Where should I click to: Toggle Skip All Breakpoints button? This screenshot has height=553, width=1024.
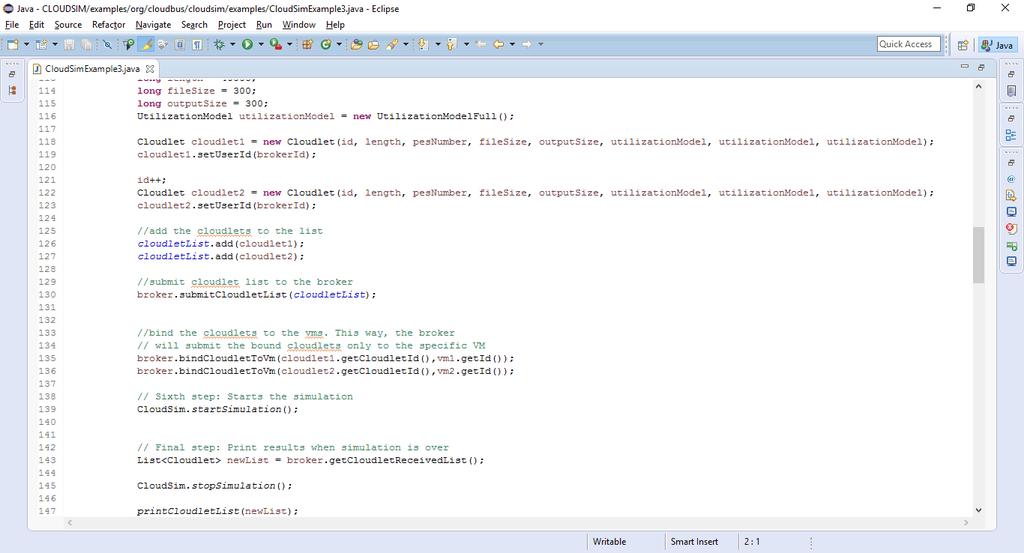coord(106,44)
